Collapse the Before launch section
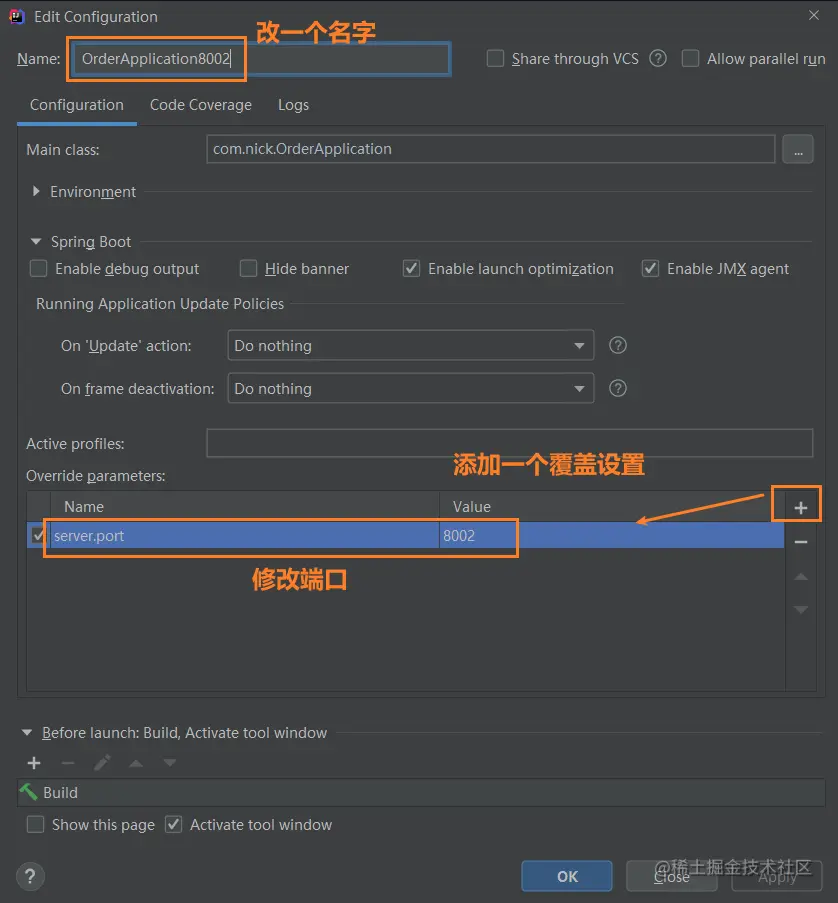 pos(26,733)
